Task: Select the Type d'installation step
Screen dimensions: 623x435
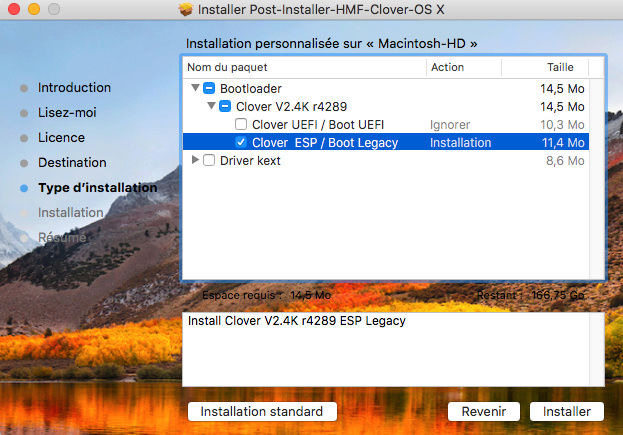Action: coord(98,188)
